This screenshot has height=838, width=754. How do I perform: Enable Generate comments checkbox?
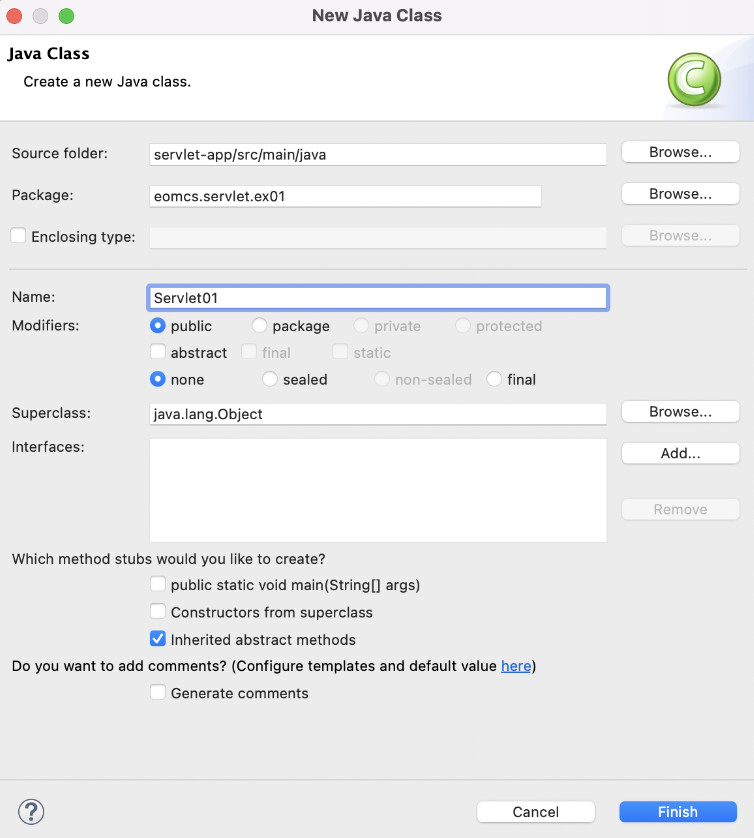click(x=158, y=693)
